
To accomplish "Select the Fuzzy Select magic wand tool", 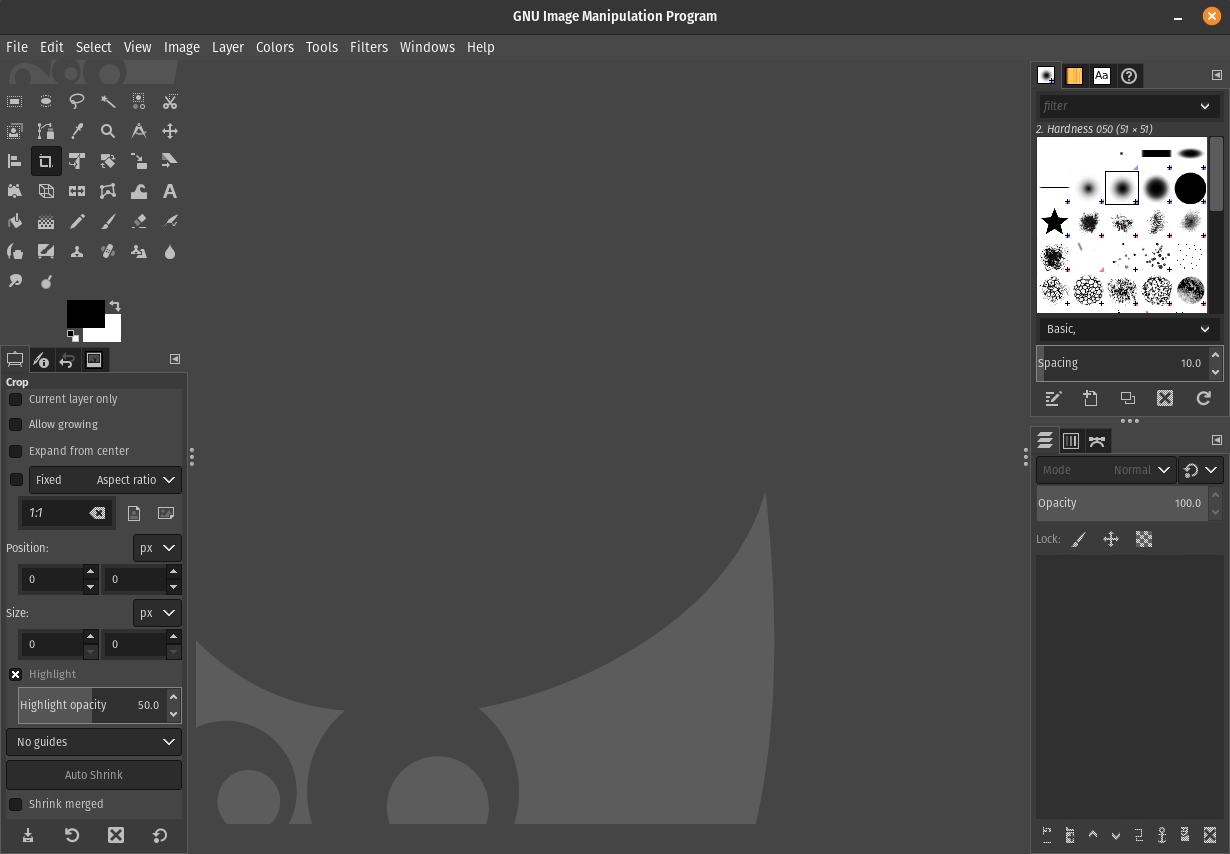I will coord(108,101).
